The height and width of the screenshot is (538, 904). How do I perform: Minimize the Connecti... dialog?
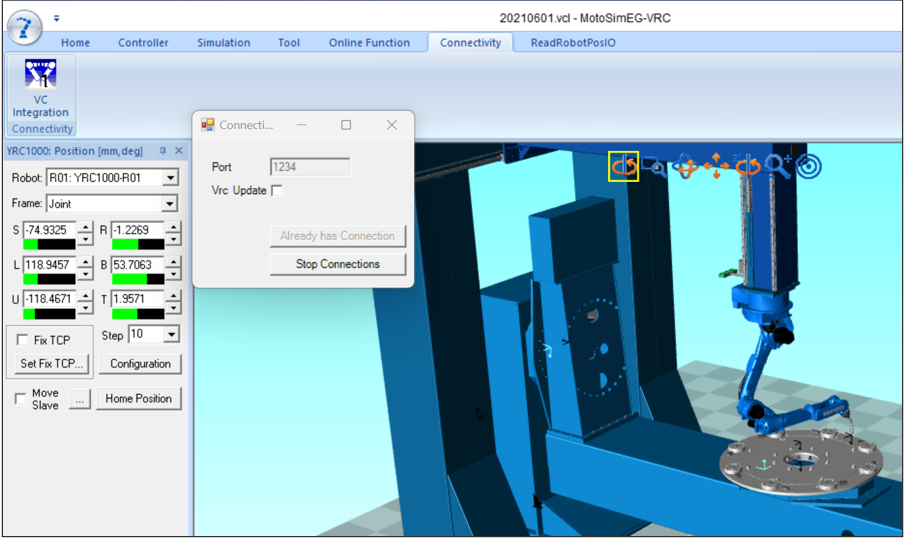[302, 125]
